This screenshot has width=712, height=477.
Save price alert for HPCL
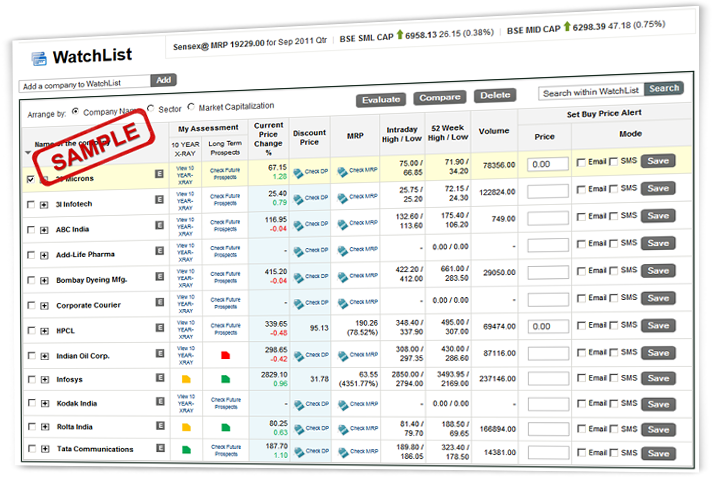[658, 326]
